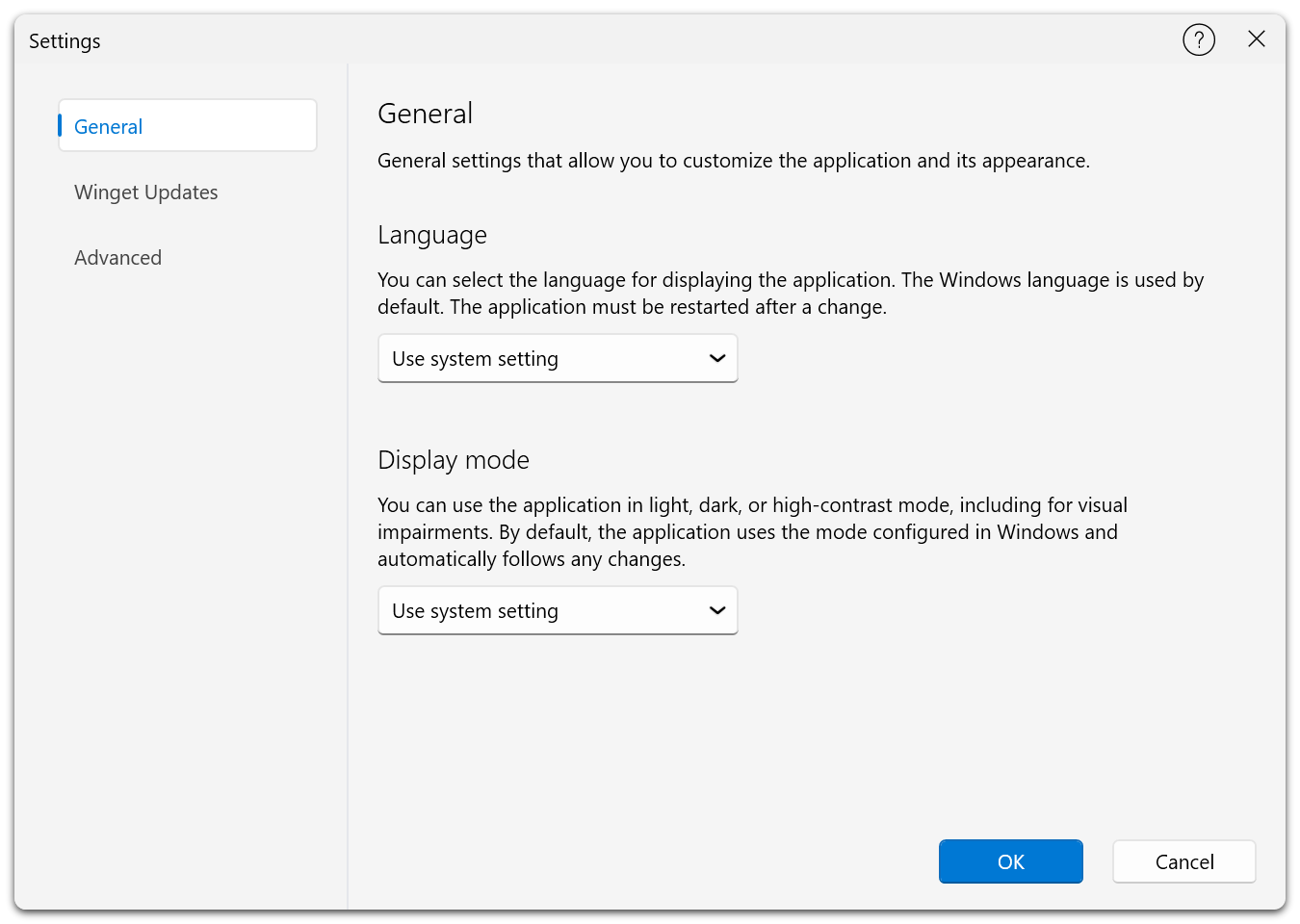This screenshot has height=924, width=1300.
Task: Click the Language description paragraph
Action: (791, 294)
